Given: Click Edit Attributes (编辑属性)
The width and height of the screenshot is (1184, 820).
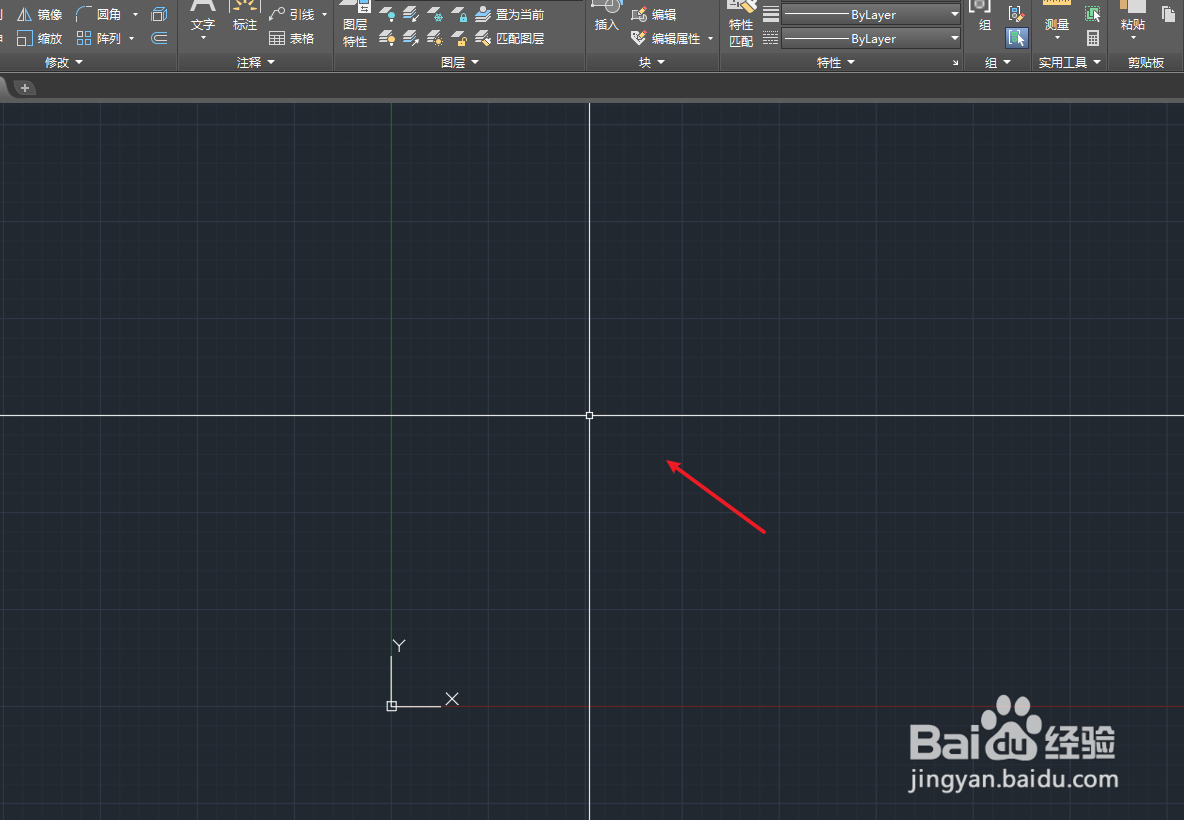Looking at the screenshot, I should 666,39.
